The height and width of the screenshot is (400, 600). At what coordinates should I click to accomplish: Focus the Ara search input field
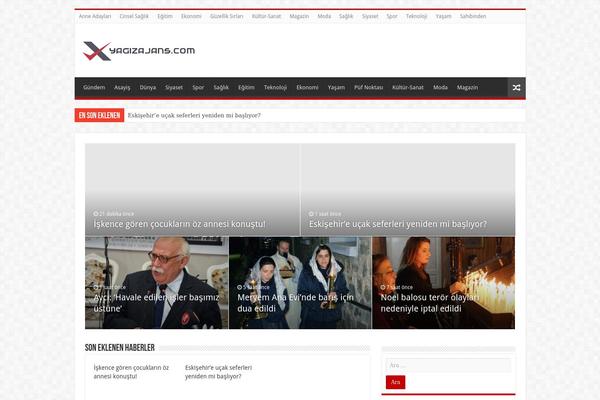tap(448, 365)
